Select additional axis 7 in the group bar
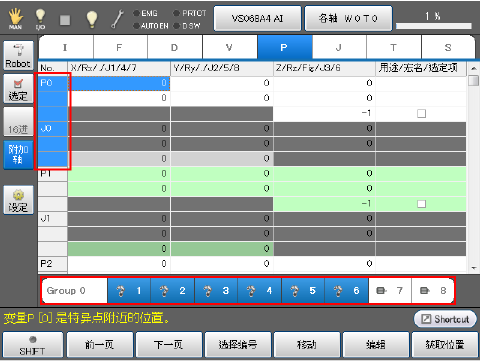Image resolution: width=480 pixels, height=361 pixels. [390, 291]
